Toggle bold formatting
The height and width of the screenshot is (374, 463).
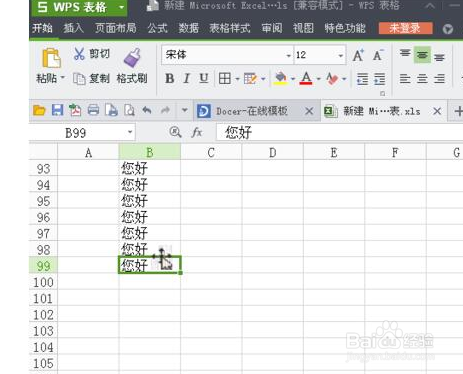[x=170, y=79]
